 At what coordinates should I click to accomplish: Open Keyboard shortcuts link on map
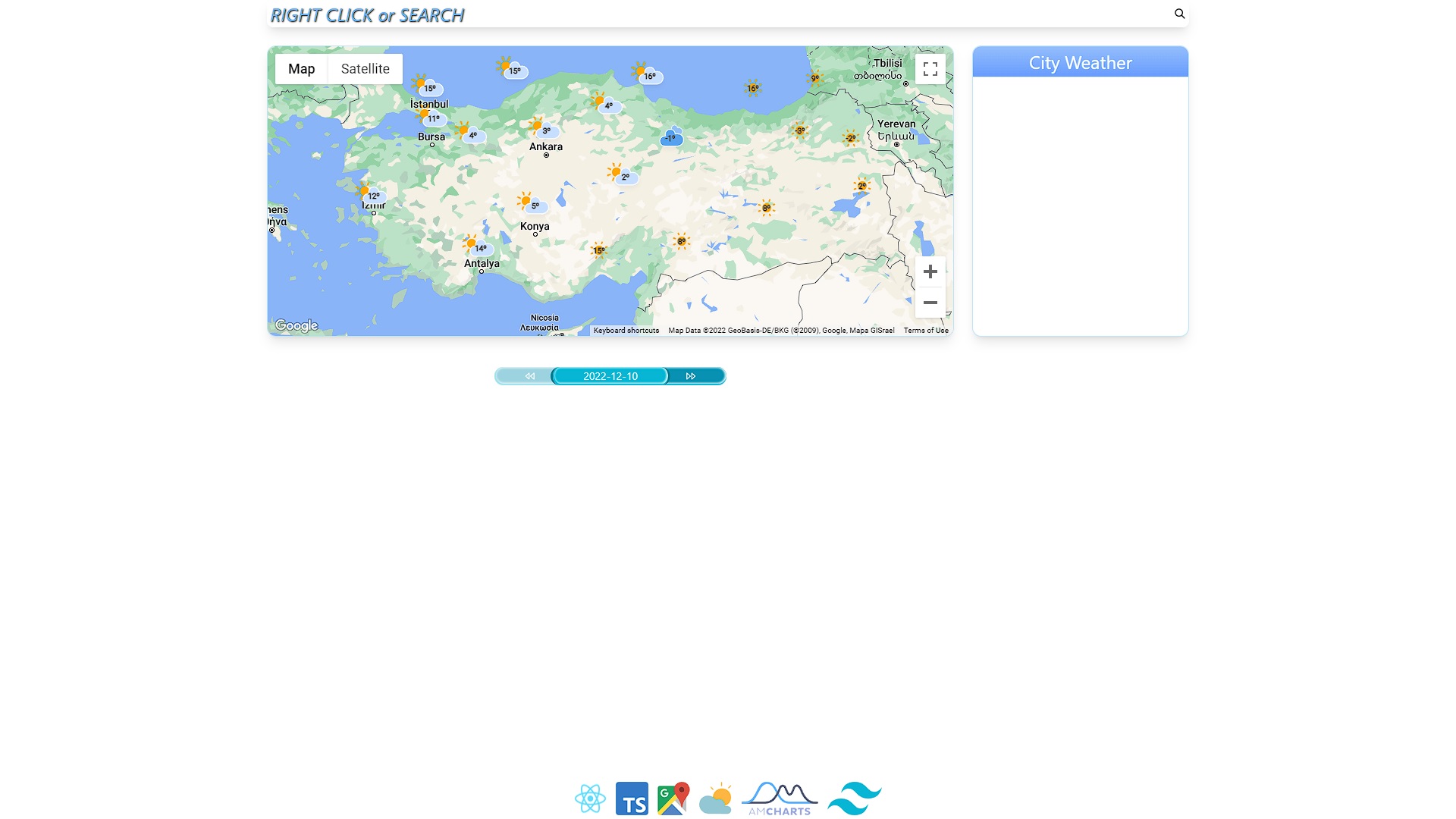click(626, 331)
